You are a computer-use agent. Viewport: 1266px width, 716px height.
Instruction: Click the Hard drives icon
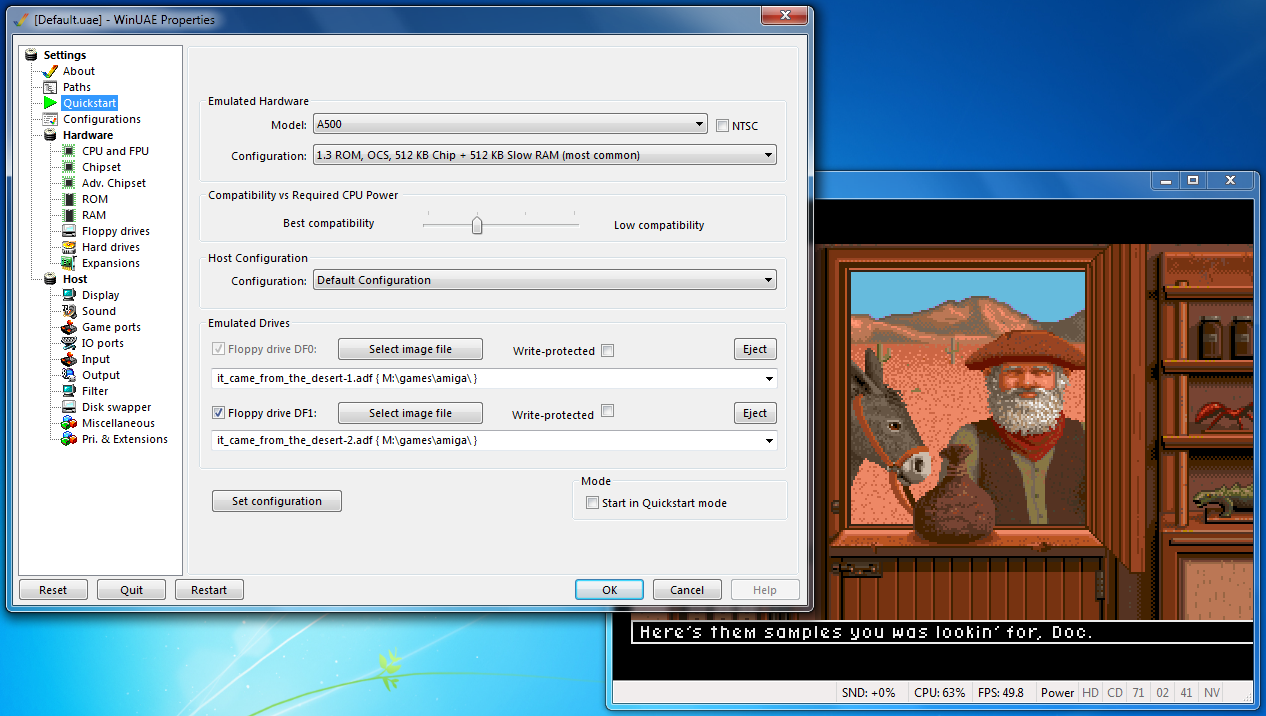(69, 247)
